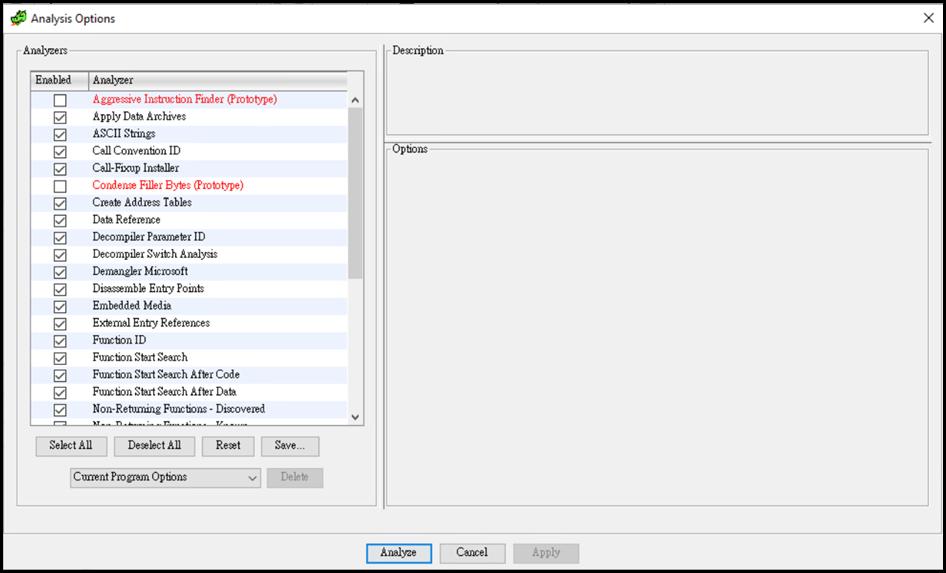Disable Decompiler Parameter ID checkbox
Screen dimensions: 946x573
pyautogui.click(x=60, y=238)
